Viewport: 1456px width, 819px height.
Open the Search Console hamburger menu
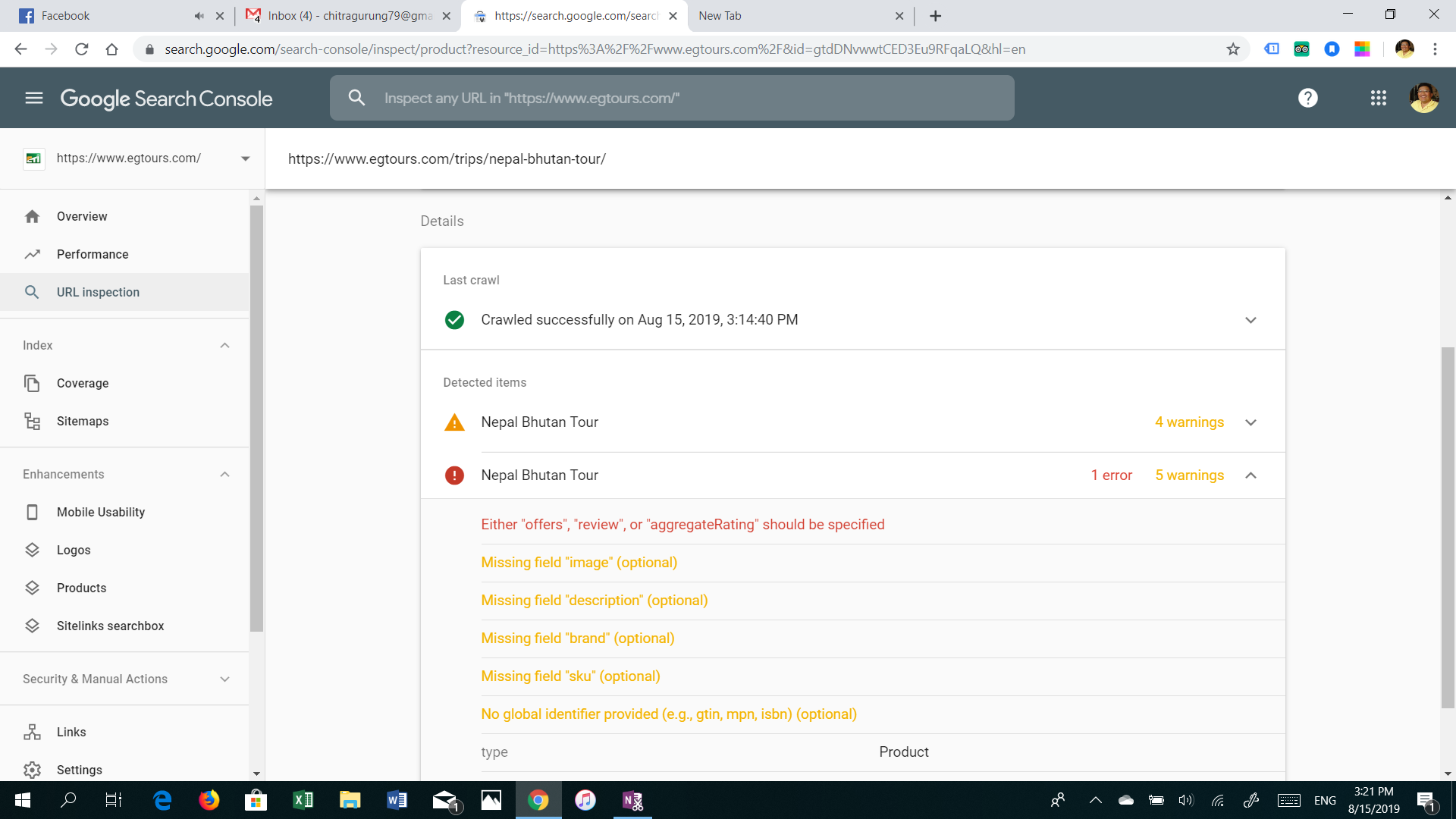34,98
